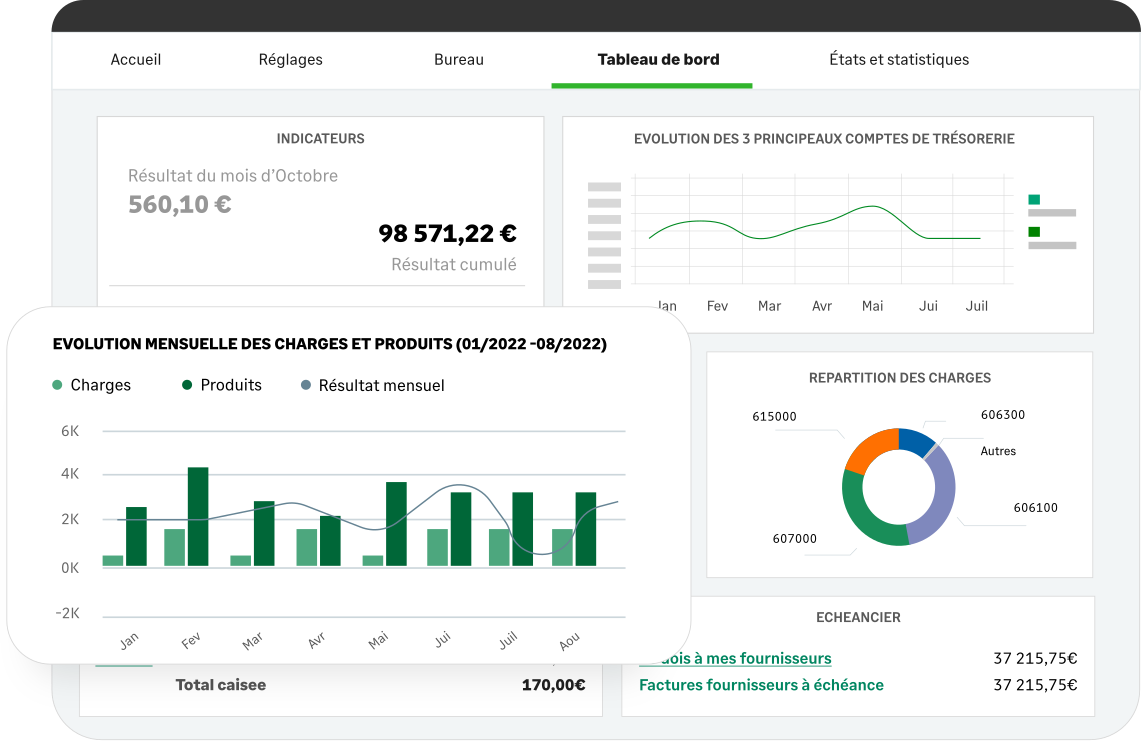Click the 170,00€ total caisse amount
This screenshot has height=741, width=1144.
coord(554,685)
